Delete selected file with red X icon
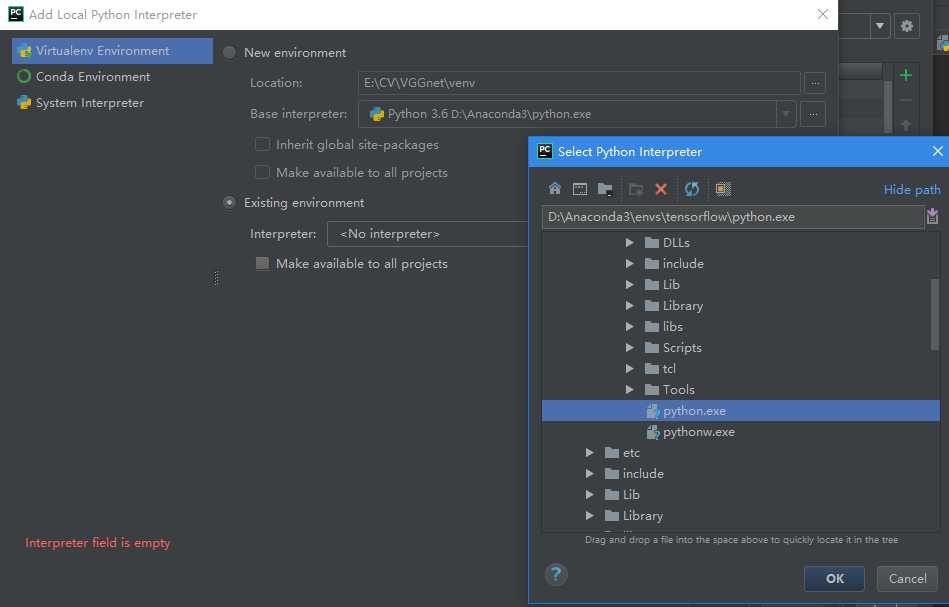949x607 pixels. 661,189
